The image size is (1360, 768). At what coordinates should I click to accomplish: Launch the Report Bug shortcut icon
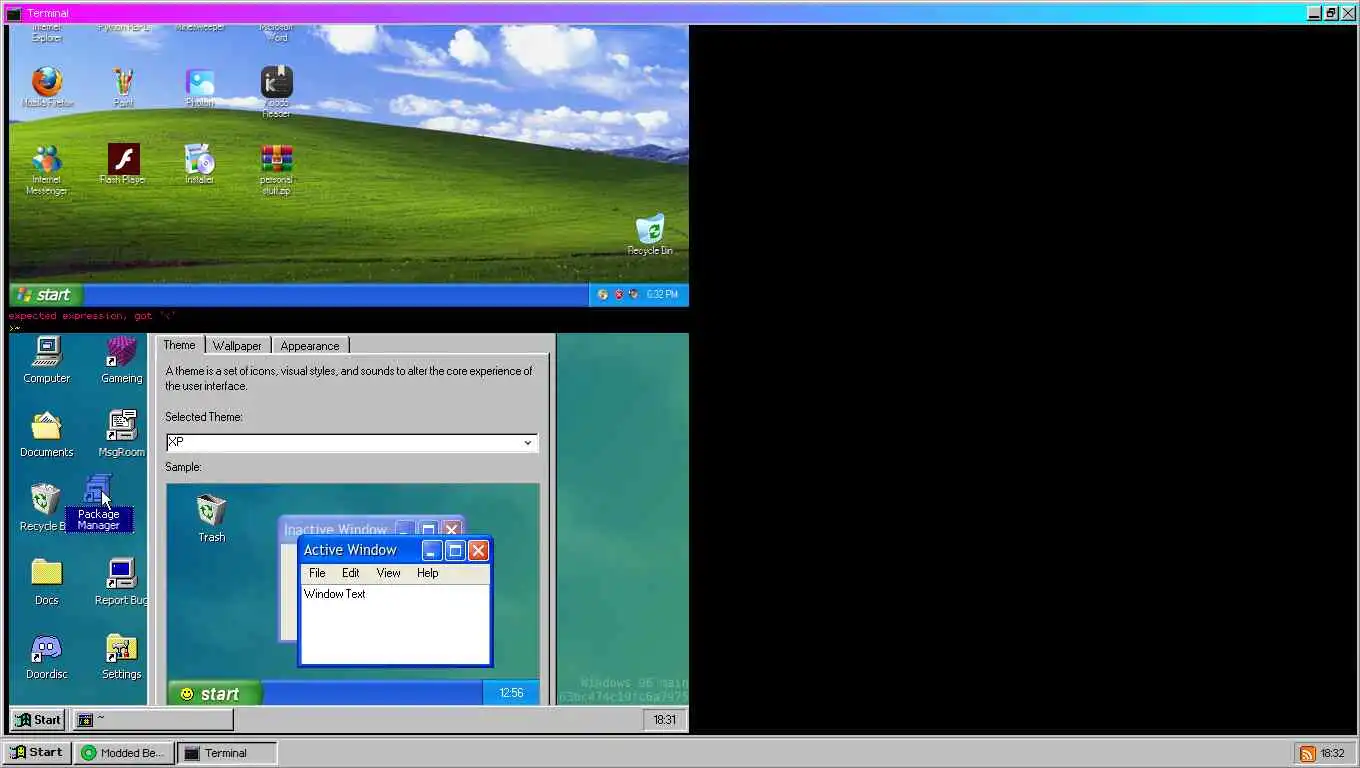[122, 582]
